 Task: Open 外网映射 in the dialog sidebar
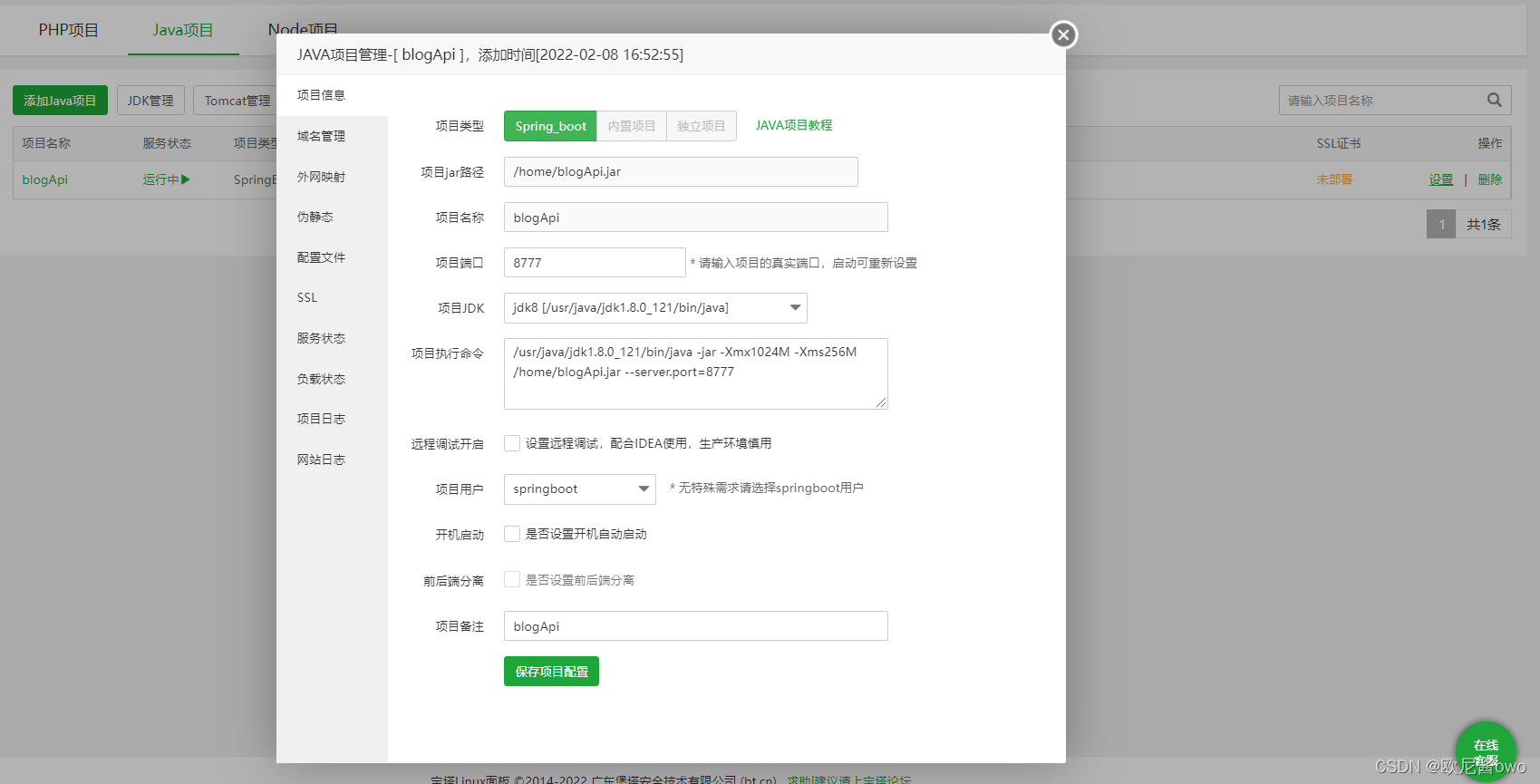[x=332, y=177]
